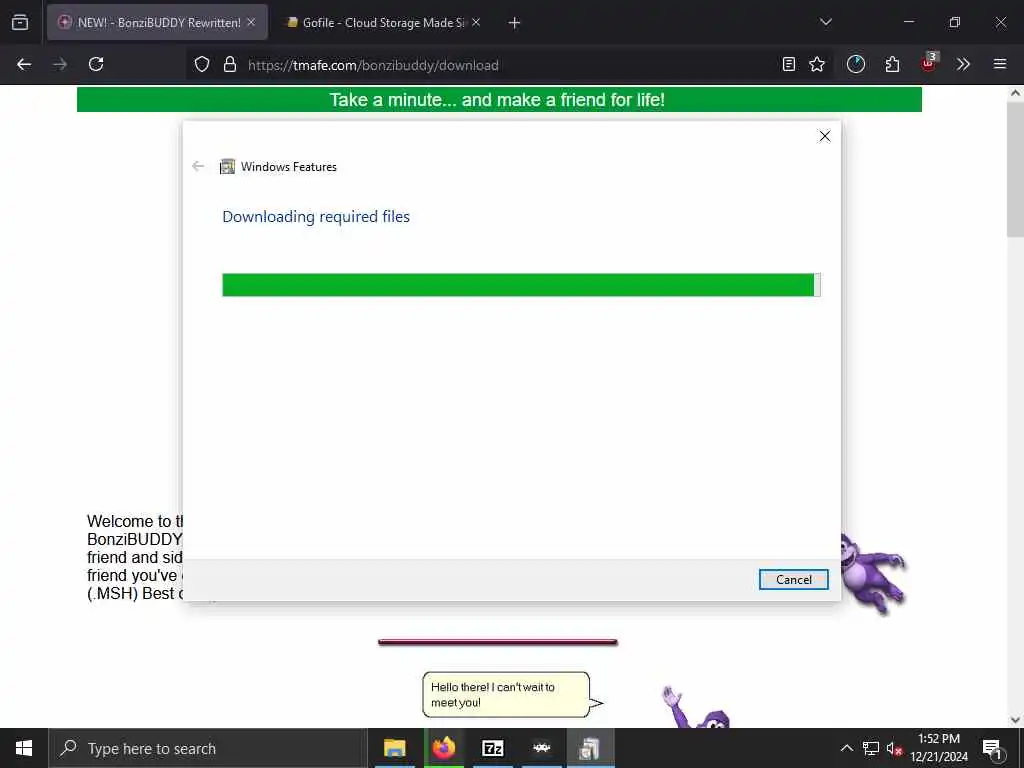
Task: Open the Windows Start menu
Action: [24, 748]
